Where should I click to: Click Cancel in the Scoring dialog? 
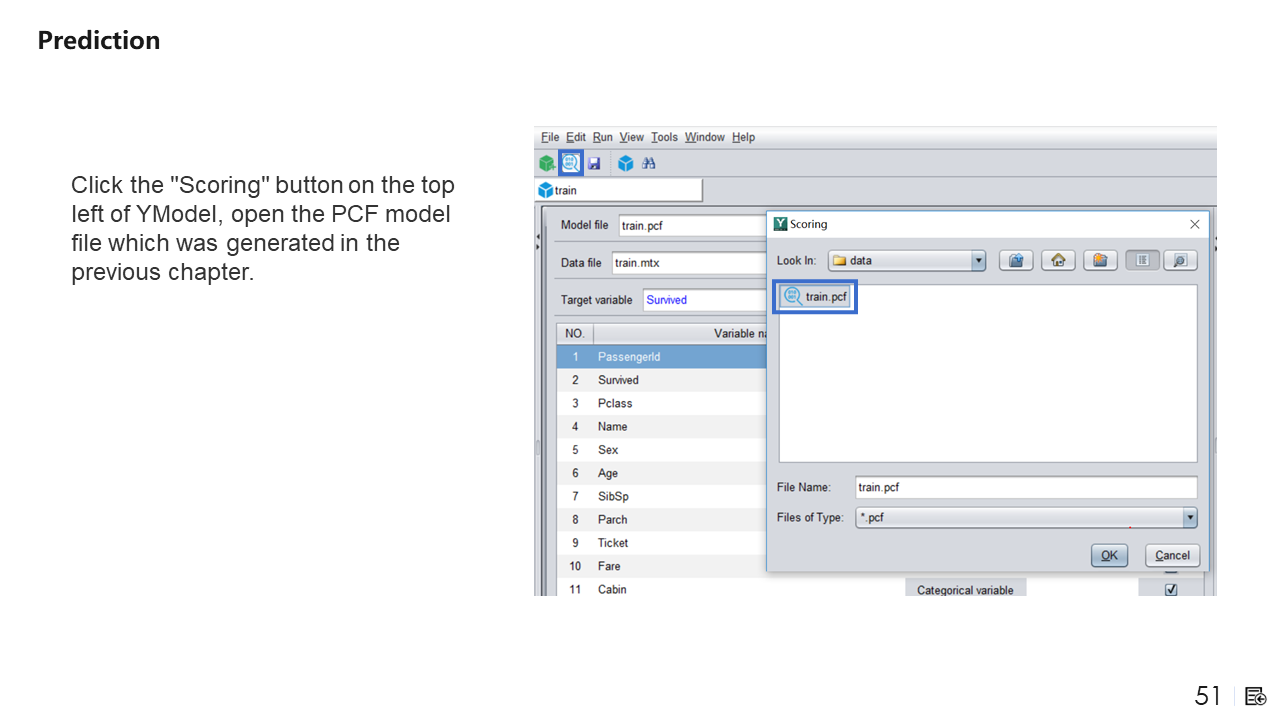[x=1172, y=556]
